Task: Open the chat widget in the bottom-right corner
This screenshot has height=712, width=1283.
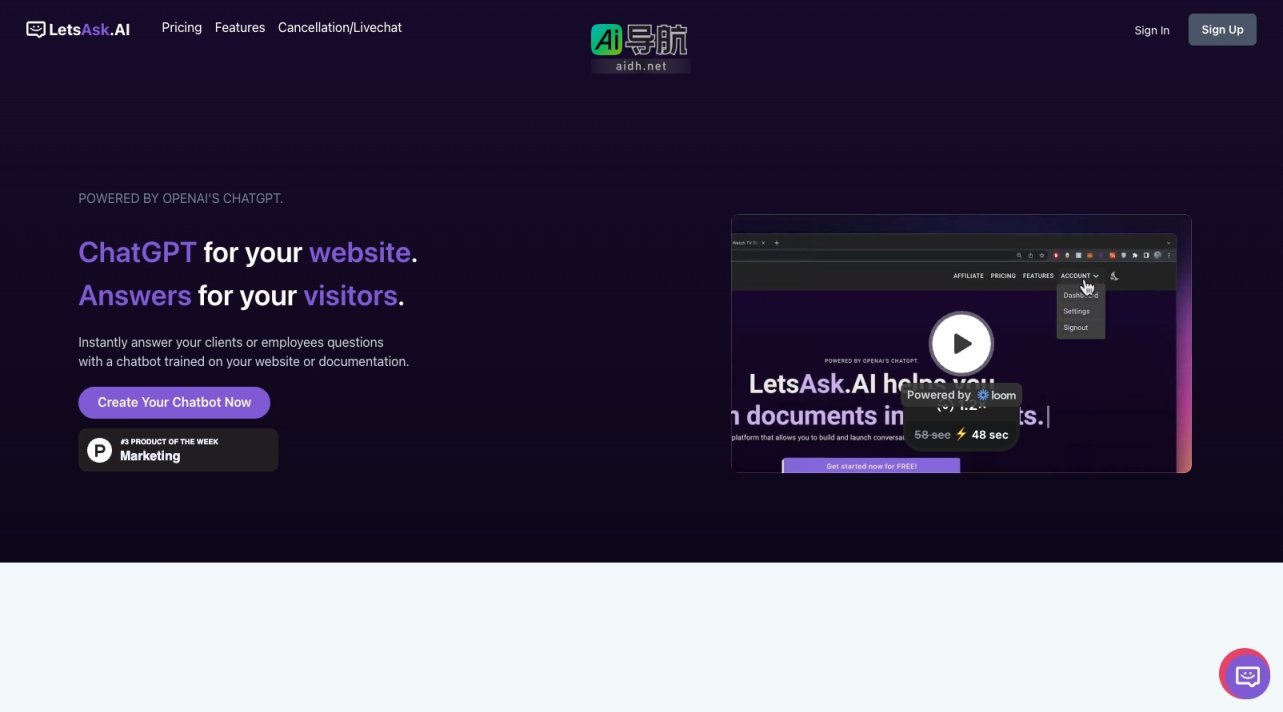Action: (1244, 674)
